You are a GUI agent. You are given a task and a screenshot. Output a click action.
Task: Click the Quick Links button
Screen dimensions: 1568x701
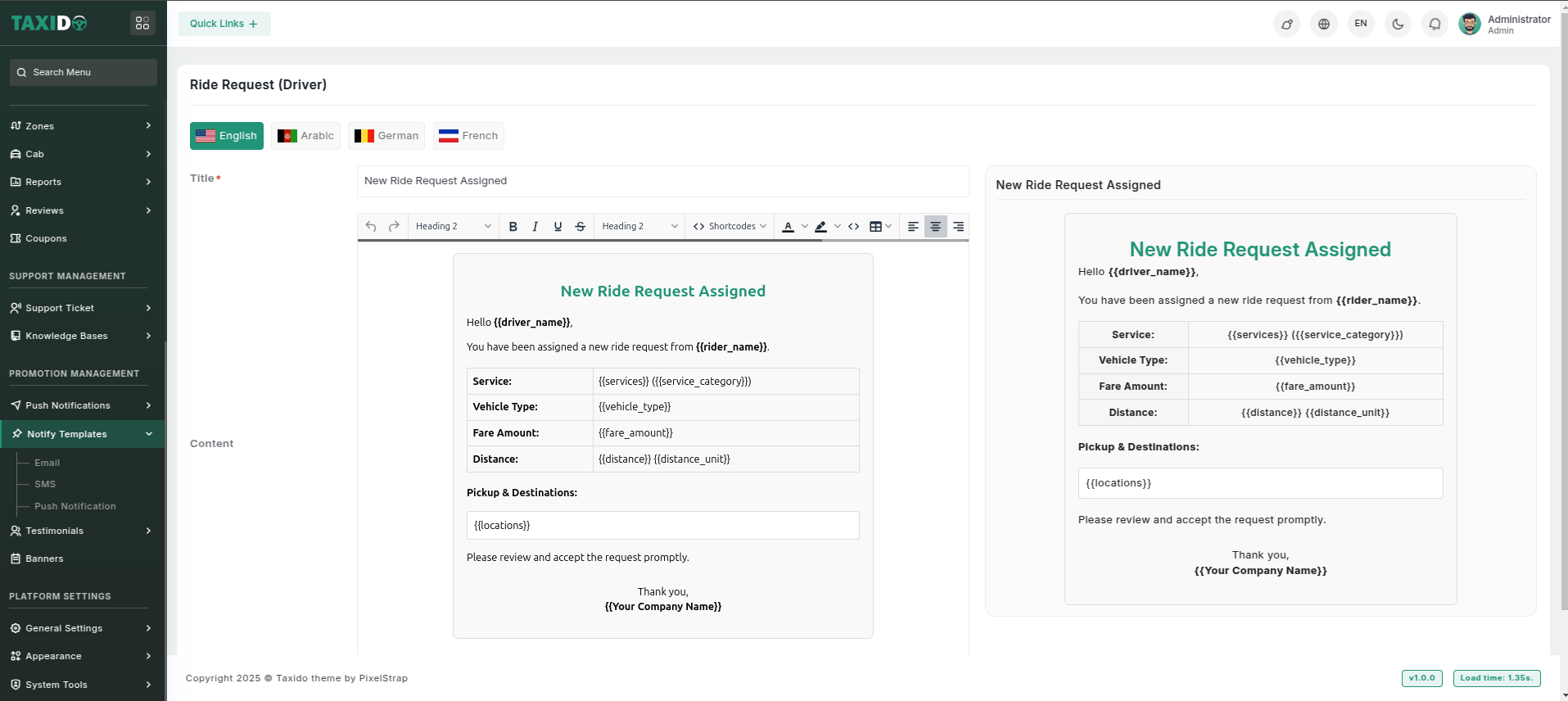point(224,24)
